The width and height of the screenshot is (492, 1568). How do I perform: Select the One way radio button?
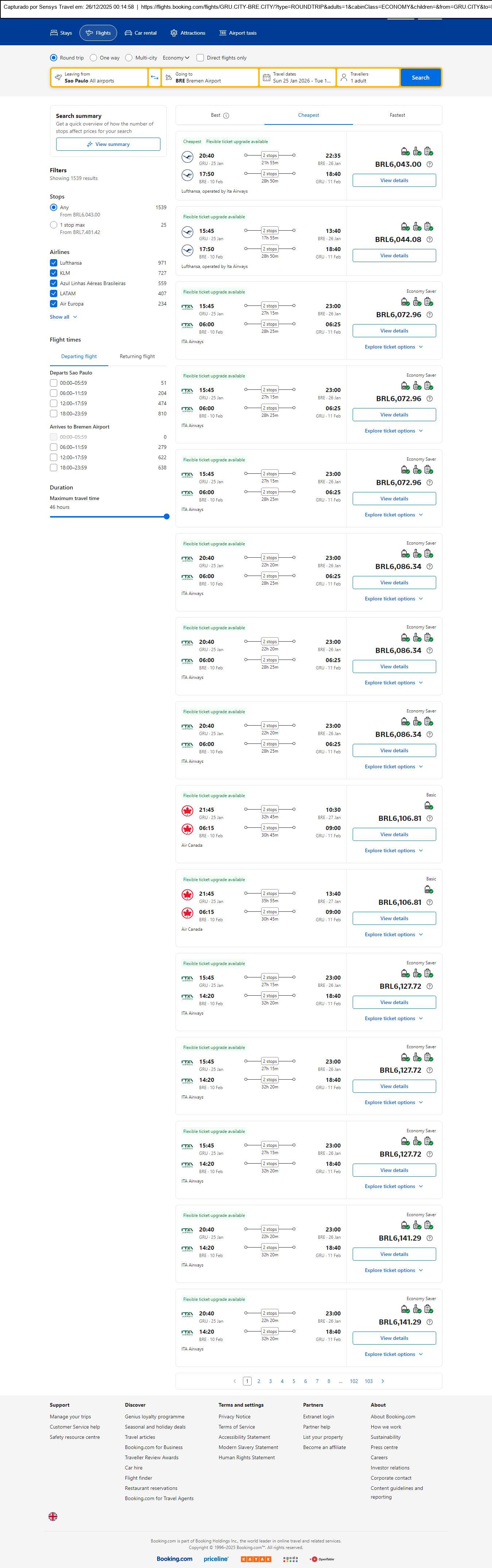point(93,58)
